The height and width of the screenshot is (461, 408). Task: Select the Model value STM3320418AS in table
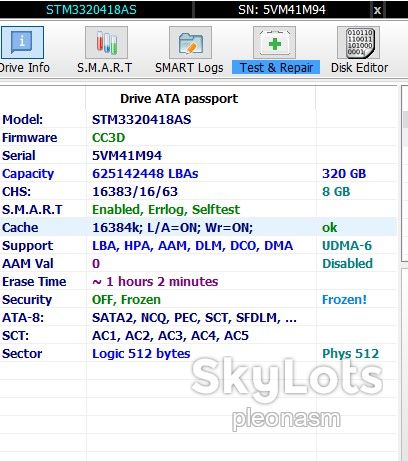click(x=142, y=120)
